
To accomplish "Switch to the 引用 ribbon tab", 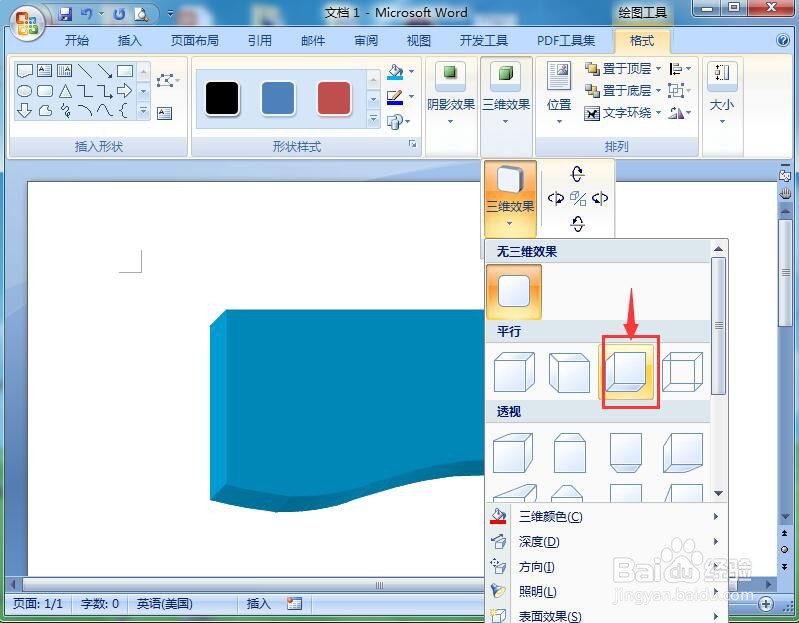I will pyautogui.click(x=259, y=40).
